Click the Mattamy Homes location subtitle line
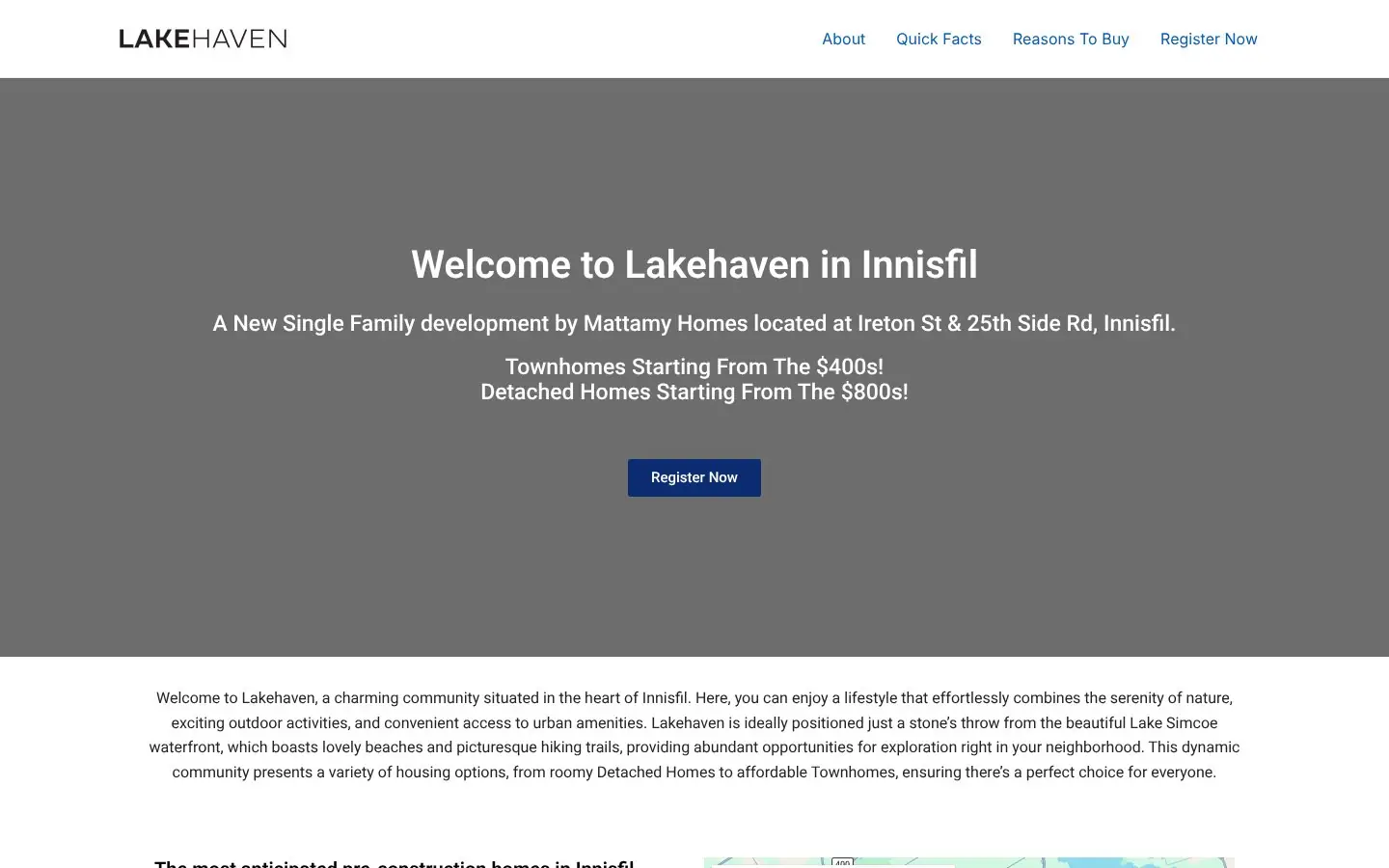 (x=694, y=323)
